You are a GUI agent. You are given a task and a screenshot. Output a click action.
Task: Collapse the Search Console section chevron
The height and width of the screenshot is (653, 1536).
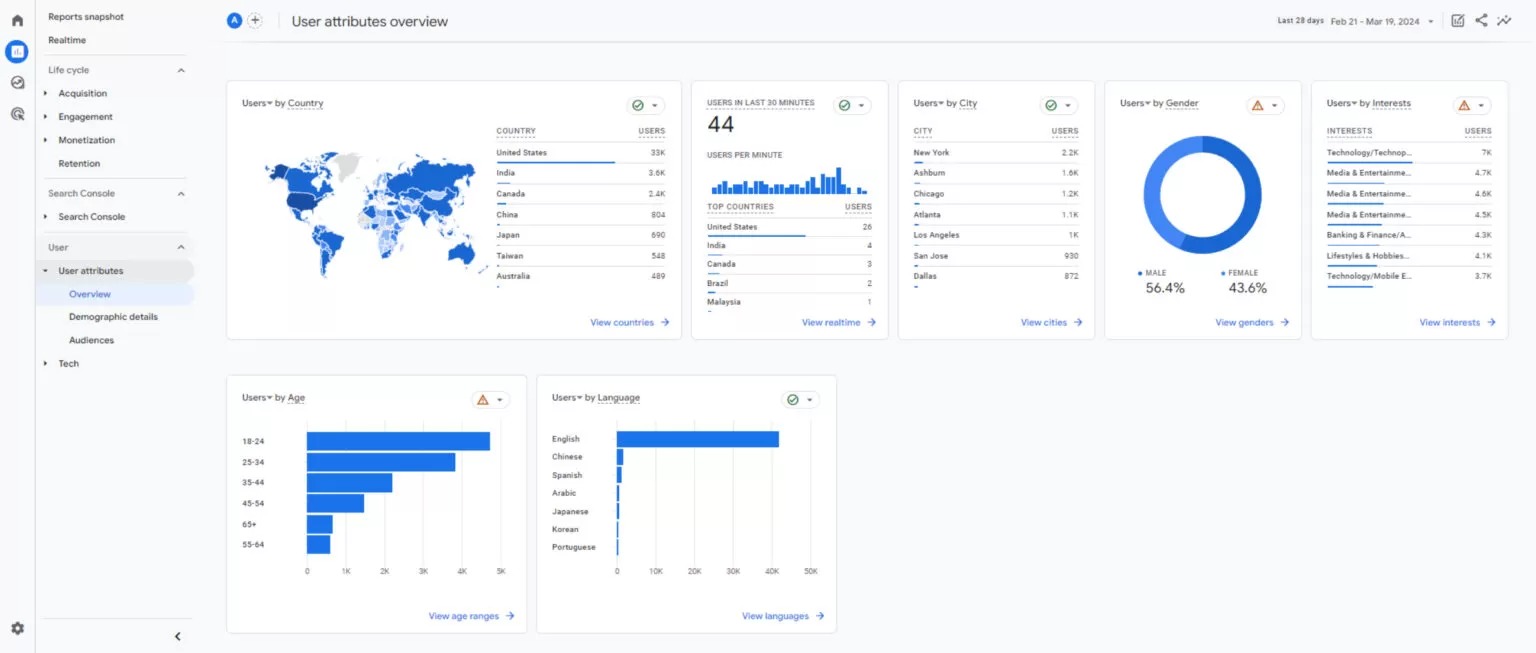pos(181,193)
